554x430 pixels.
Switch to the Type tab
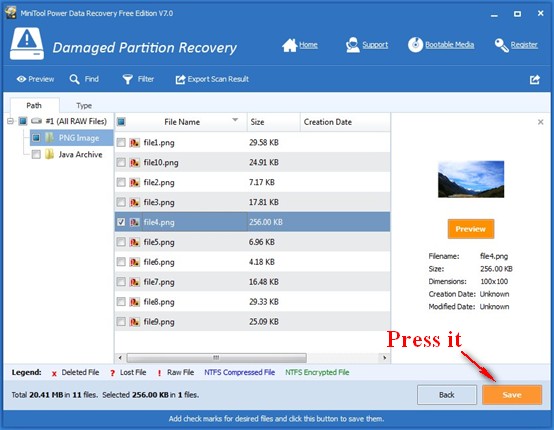(84, 106)
